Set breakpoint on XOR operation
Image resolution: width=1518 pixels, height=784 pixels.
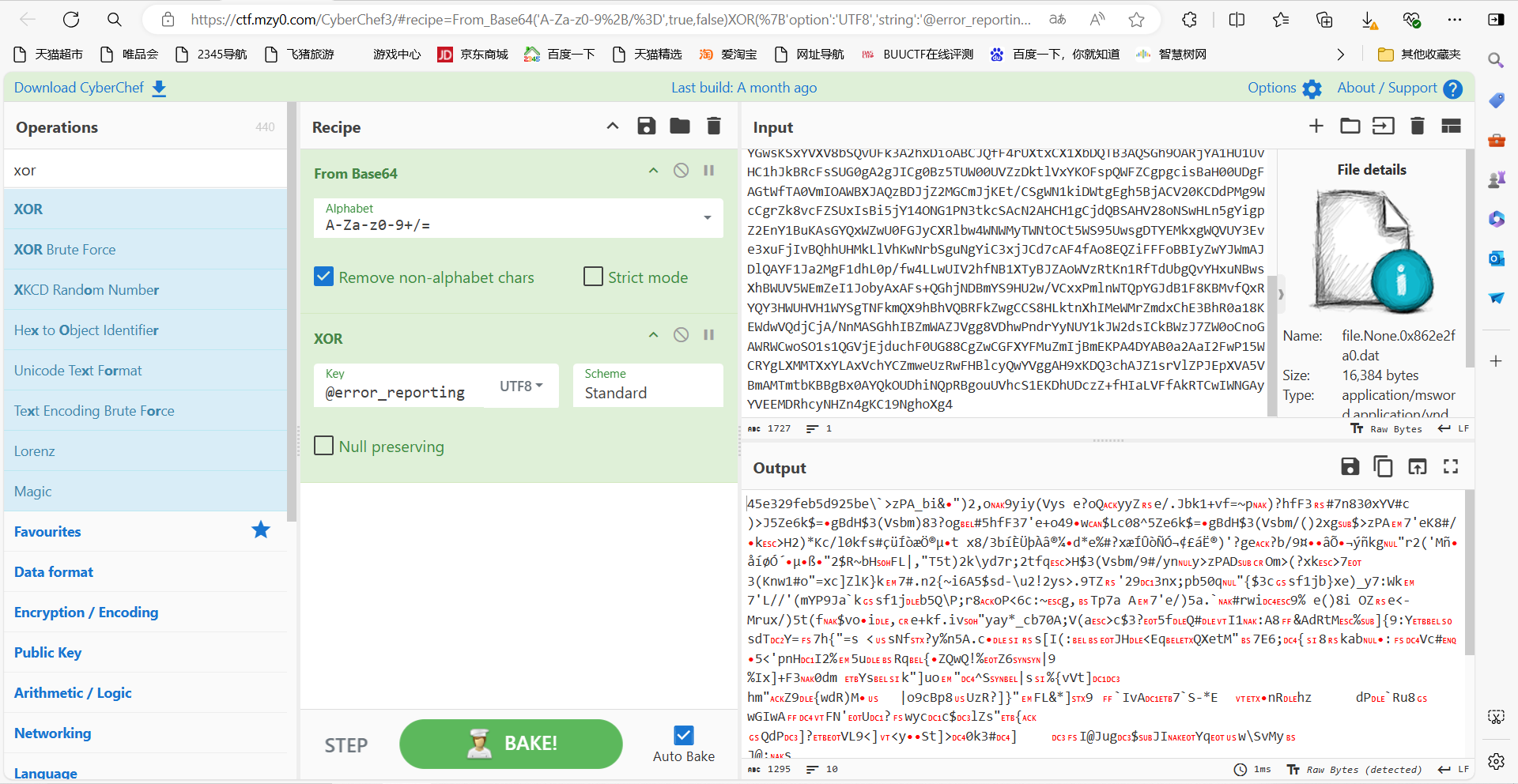click(x=709, y=335)
